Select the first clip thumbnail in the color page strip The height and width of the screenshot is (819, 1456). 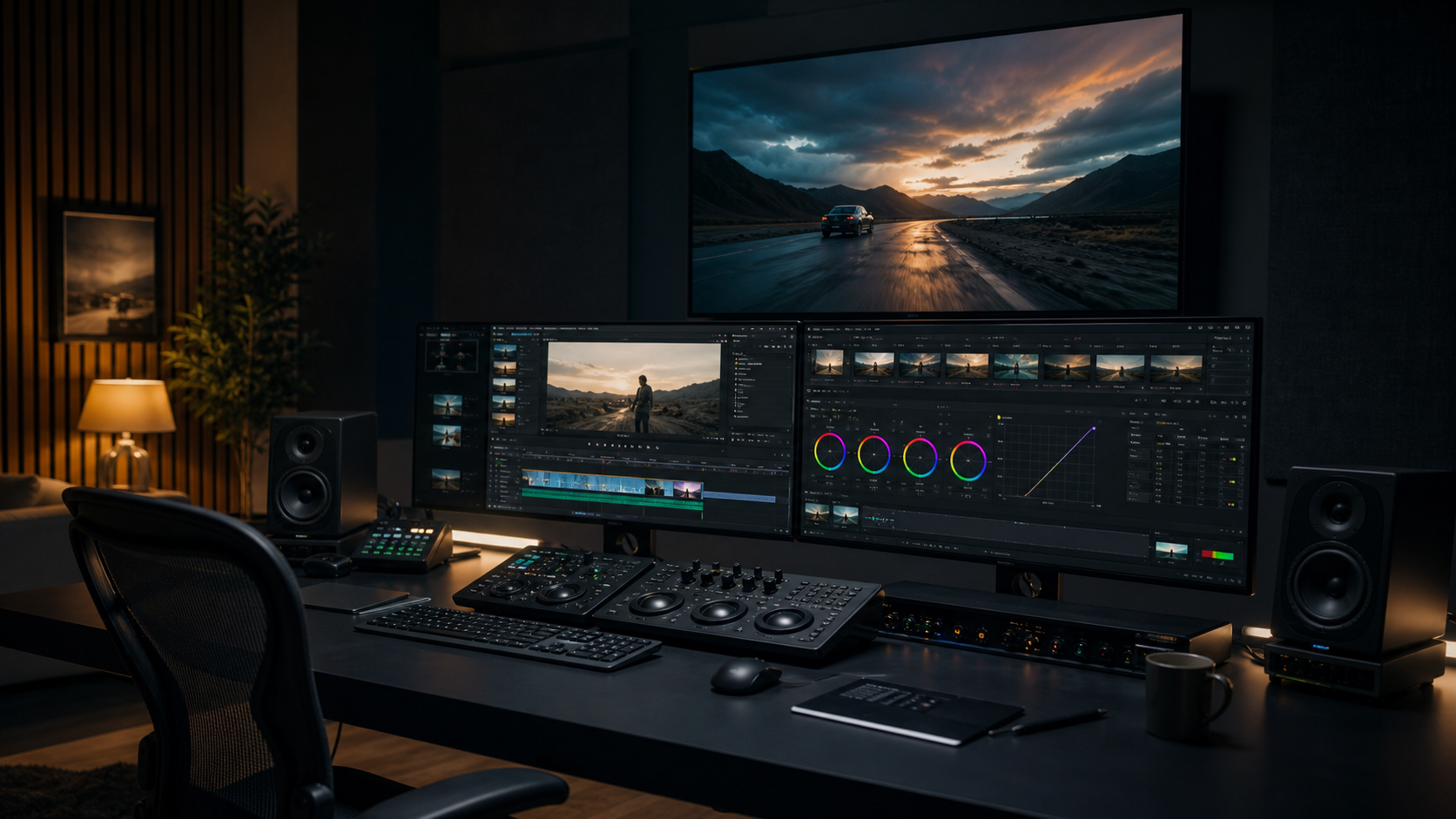point(828,362)
